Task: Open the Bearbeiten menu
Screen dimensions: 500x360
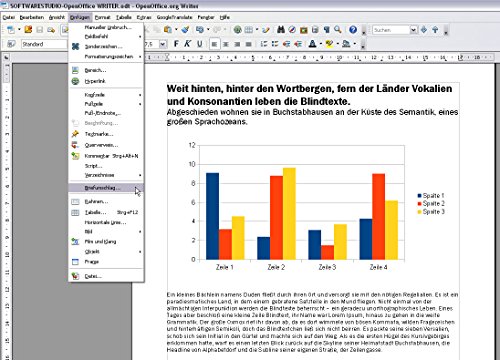Action: coord(32,17)
